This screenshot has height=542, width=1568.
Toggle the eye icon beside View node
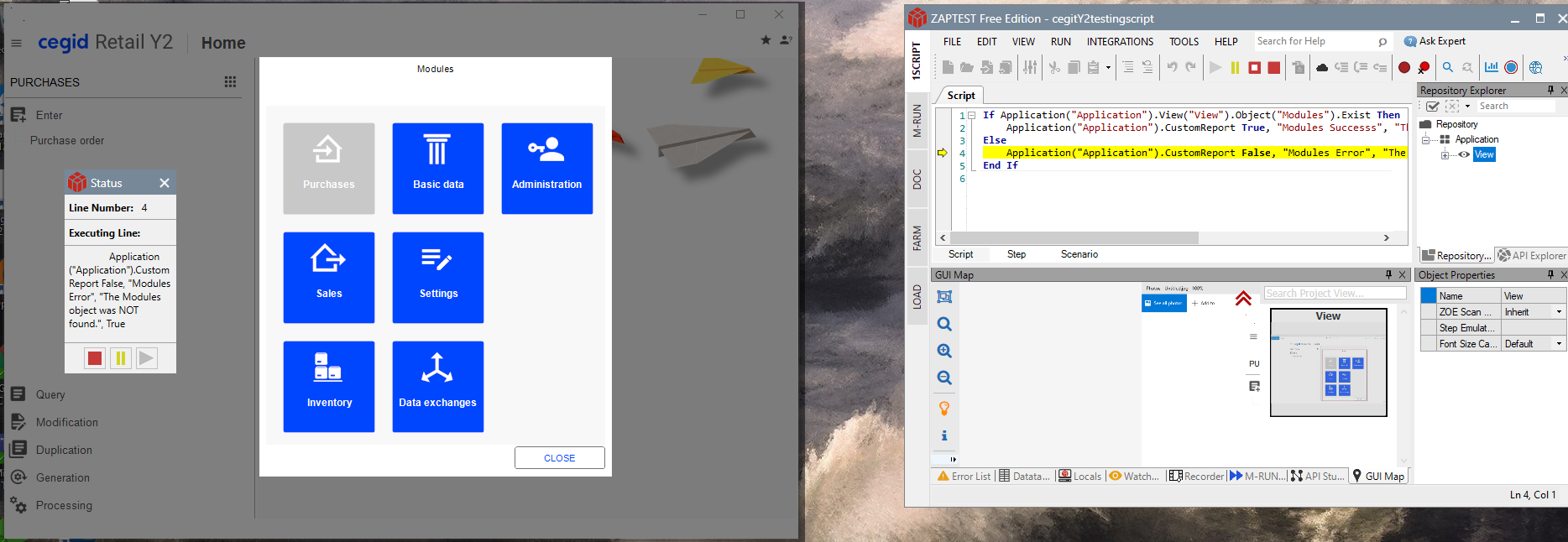pos(1464,154)
